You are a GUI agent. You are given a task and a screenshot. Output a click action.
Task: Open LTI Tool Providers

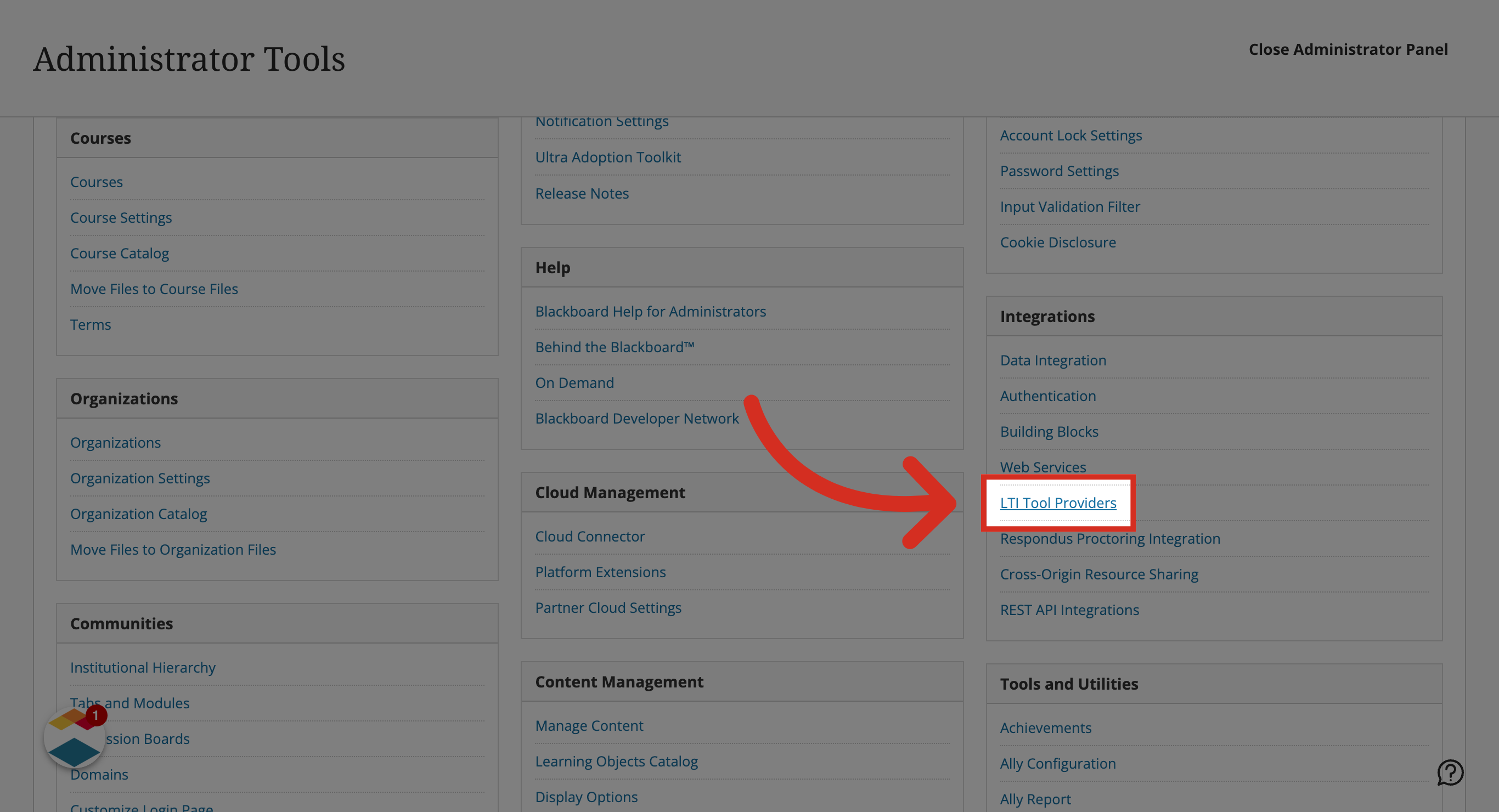point(1058,503)
